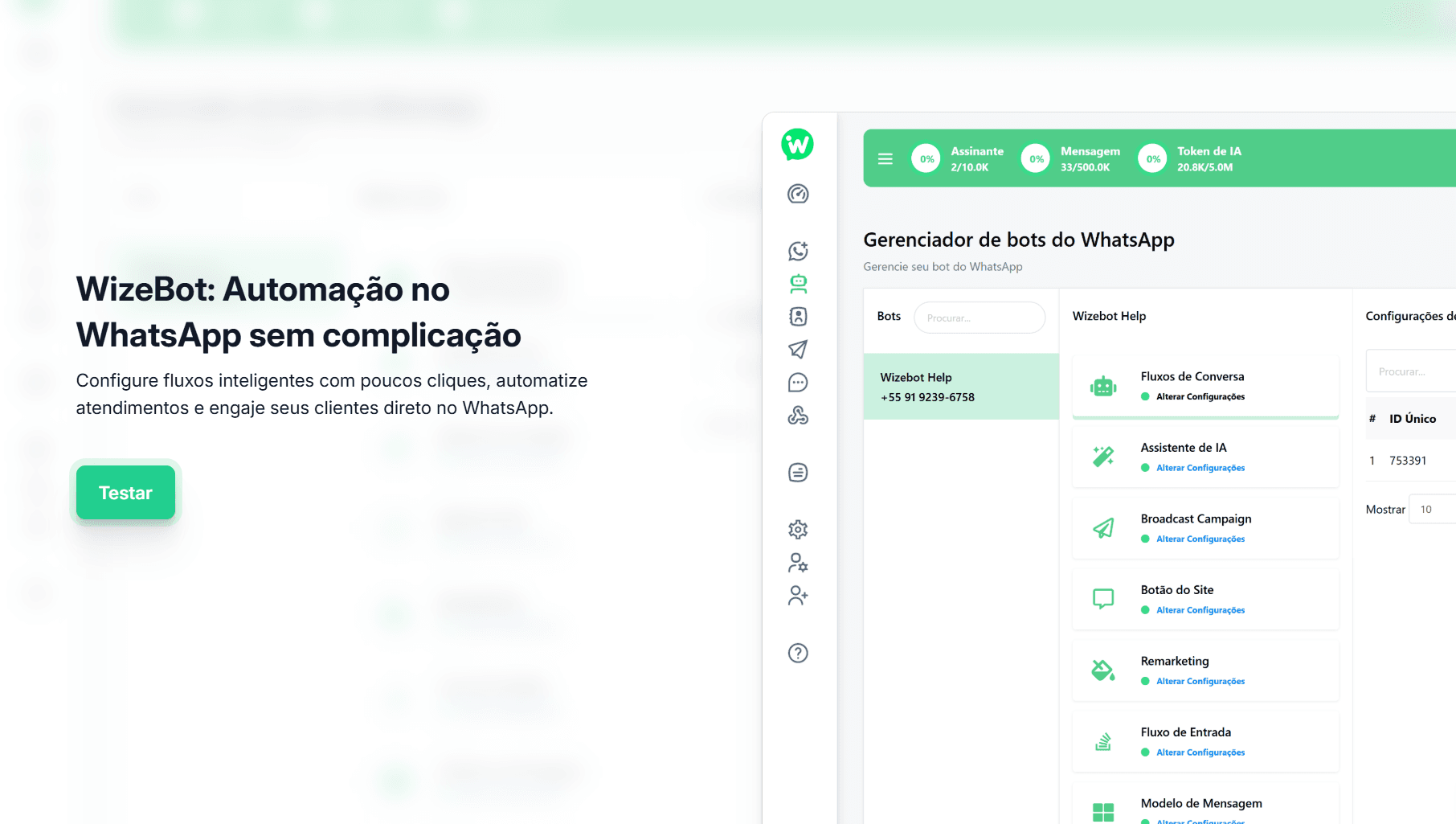The image size is (1456, 824).
Task: Select the Fluxo de Entrada tab card
Action: pyautogui.click(x=1205, y=741)
